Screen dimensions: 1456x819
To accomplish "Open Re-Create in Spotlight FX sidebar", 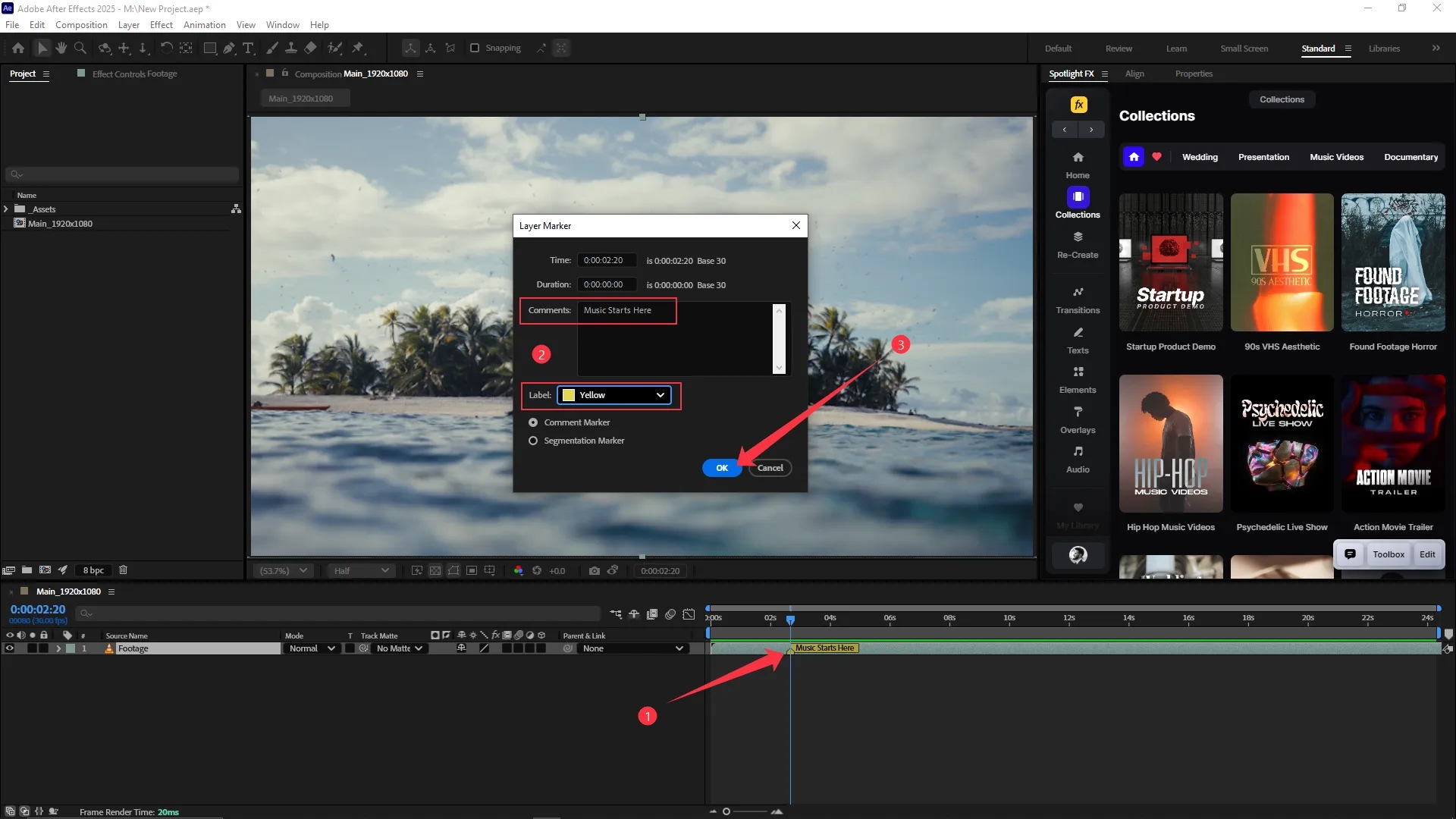I will (x=1078, y=245).
